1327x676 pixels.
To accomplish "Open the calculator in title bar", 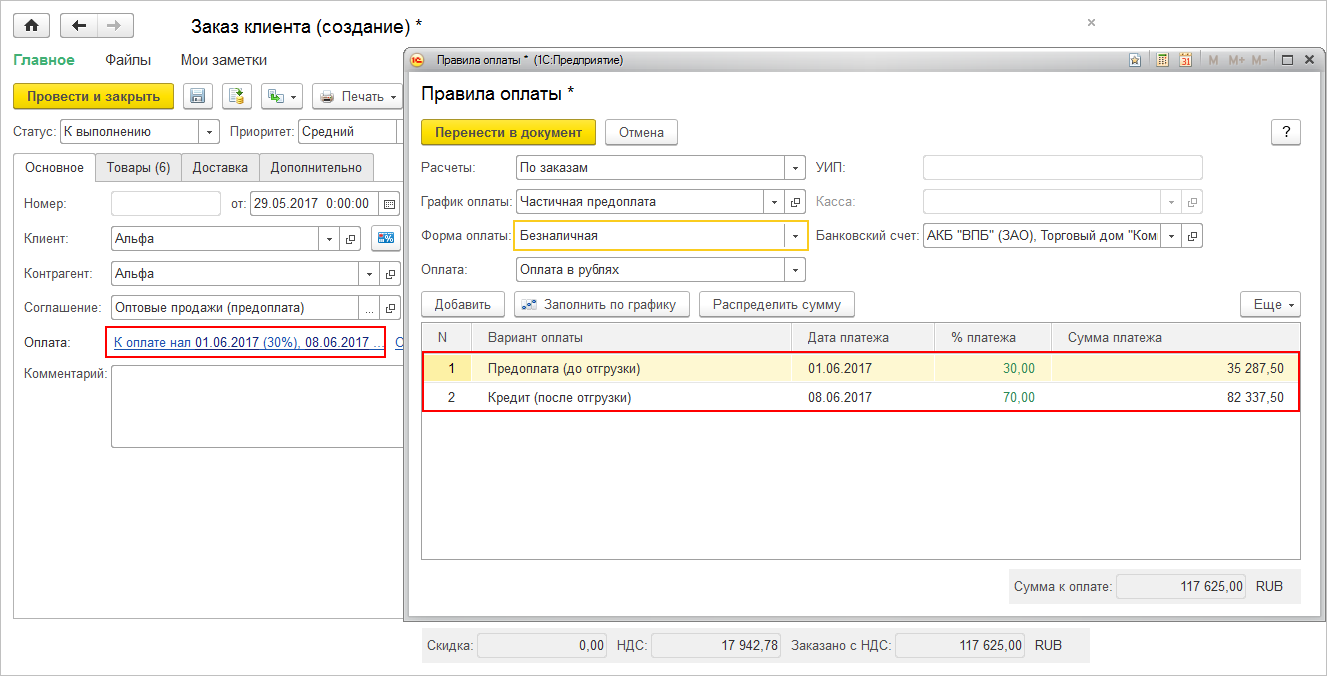I will (x=1162, y=60).
